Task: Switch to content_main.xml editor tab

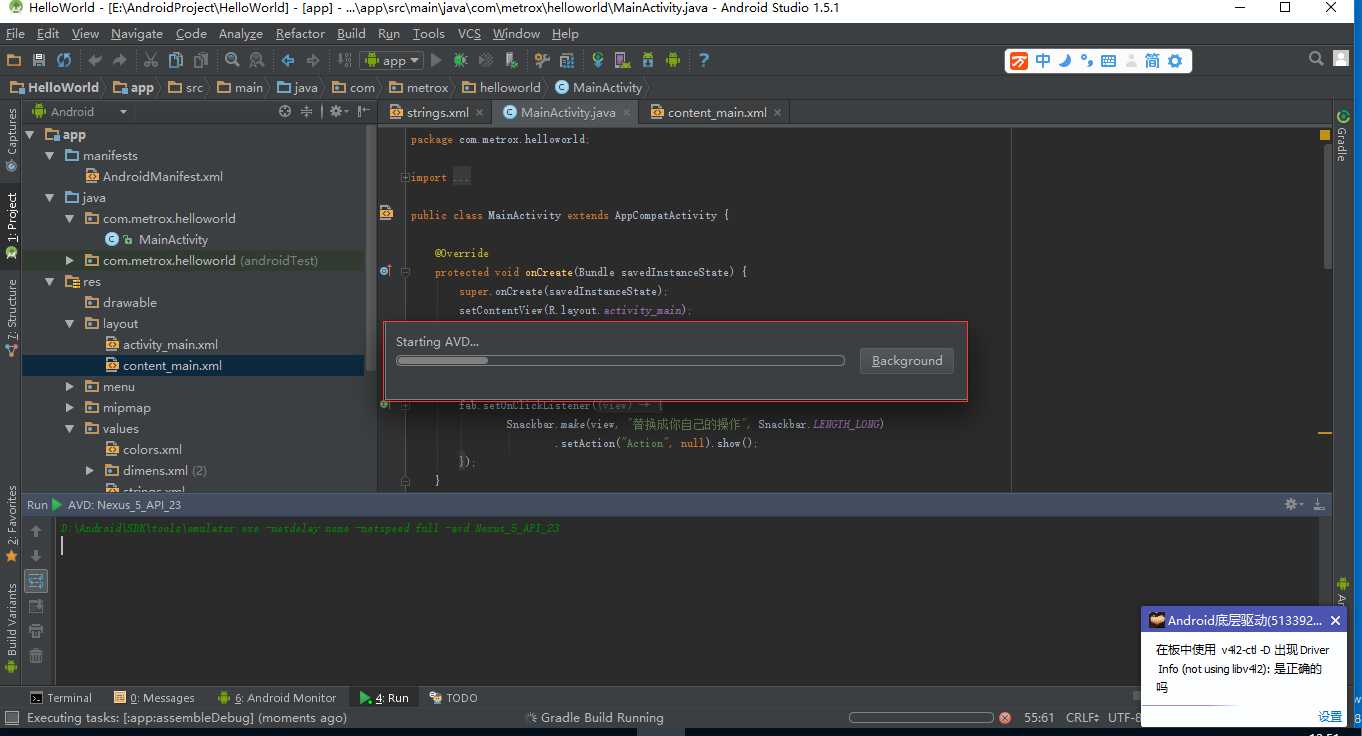Action: point(717,112)
